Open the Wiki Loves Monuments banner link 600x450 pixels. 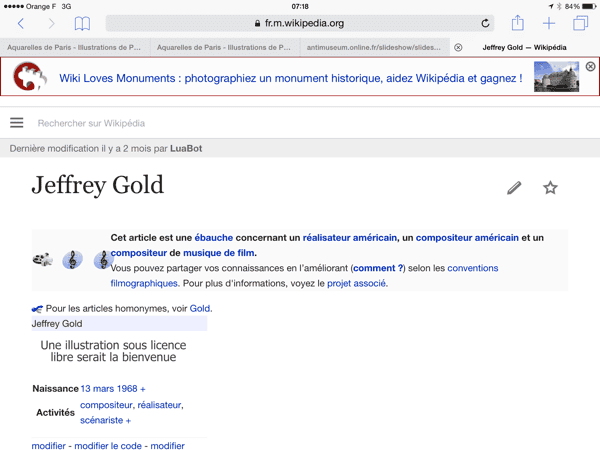pyautogui.click(x=291, y=78)
